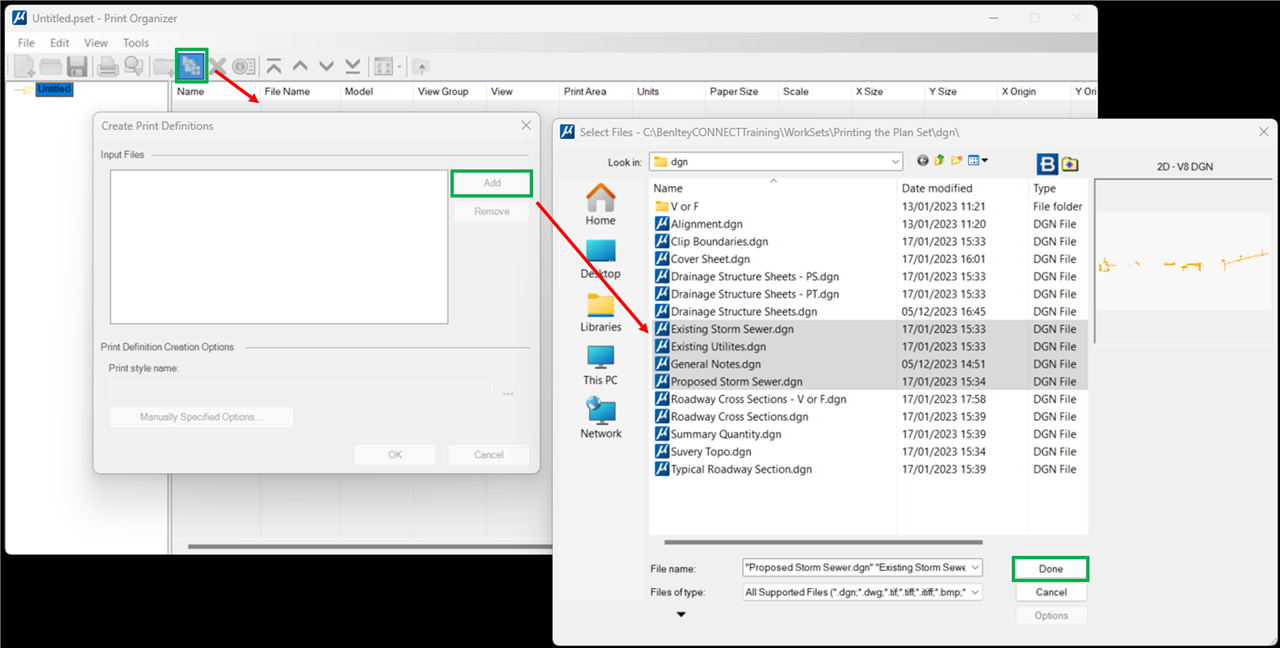Click Options in the Select Files dialog

coord(1050,615)
